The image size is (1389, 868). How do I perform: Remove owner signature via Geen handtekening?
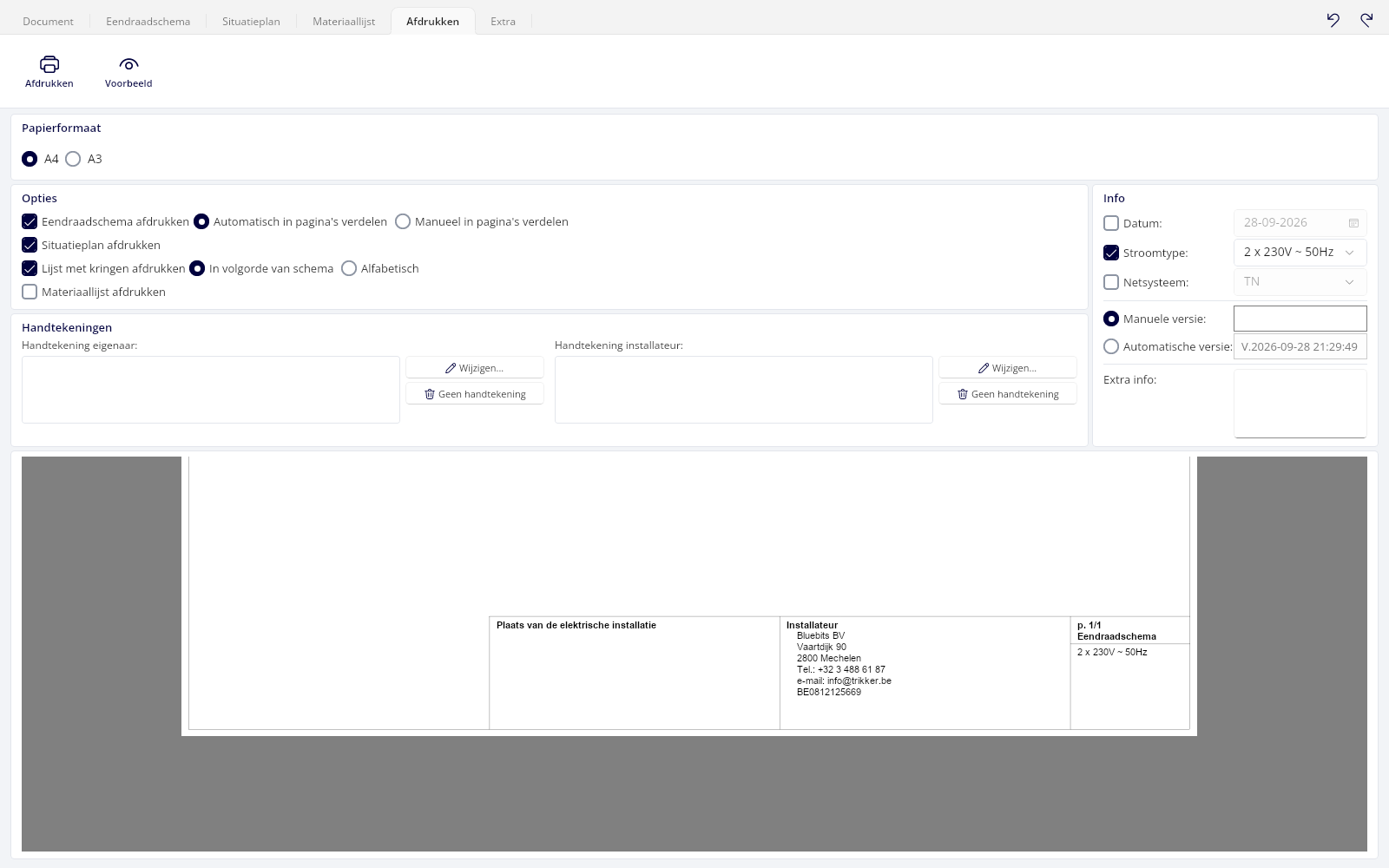475,394
